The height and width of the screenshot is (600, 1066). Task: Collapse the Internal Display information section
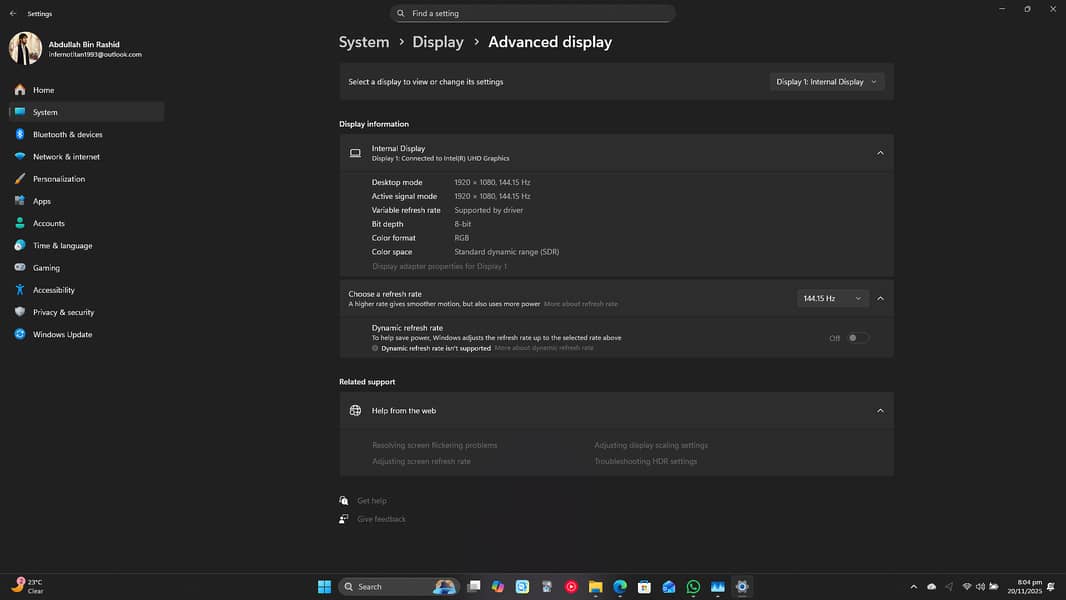point(880,153)
